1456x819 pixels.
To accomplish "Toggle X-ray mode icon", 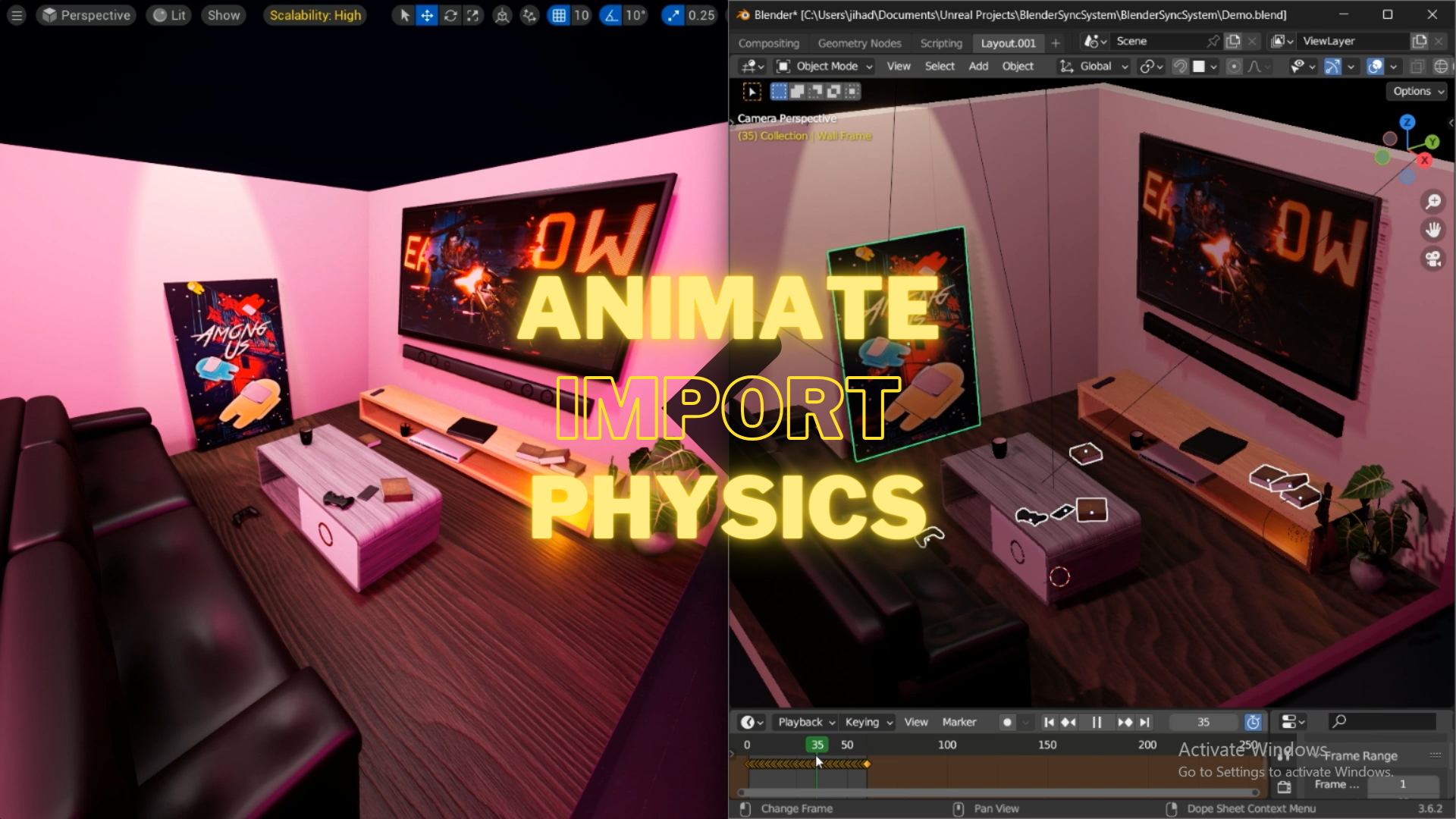I will coord(1417,67).
